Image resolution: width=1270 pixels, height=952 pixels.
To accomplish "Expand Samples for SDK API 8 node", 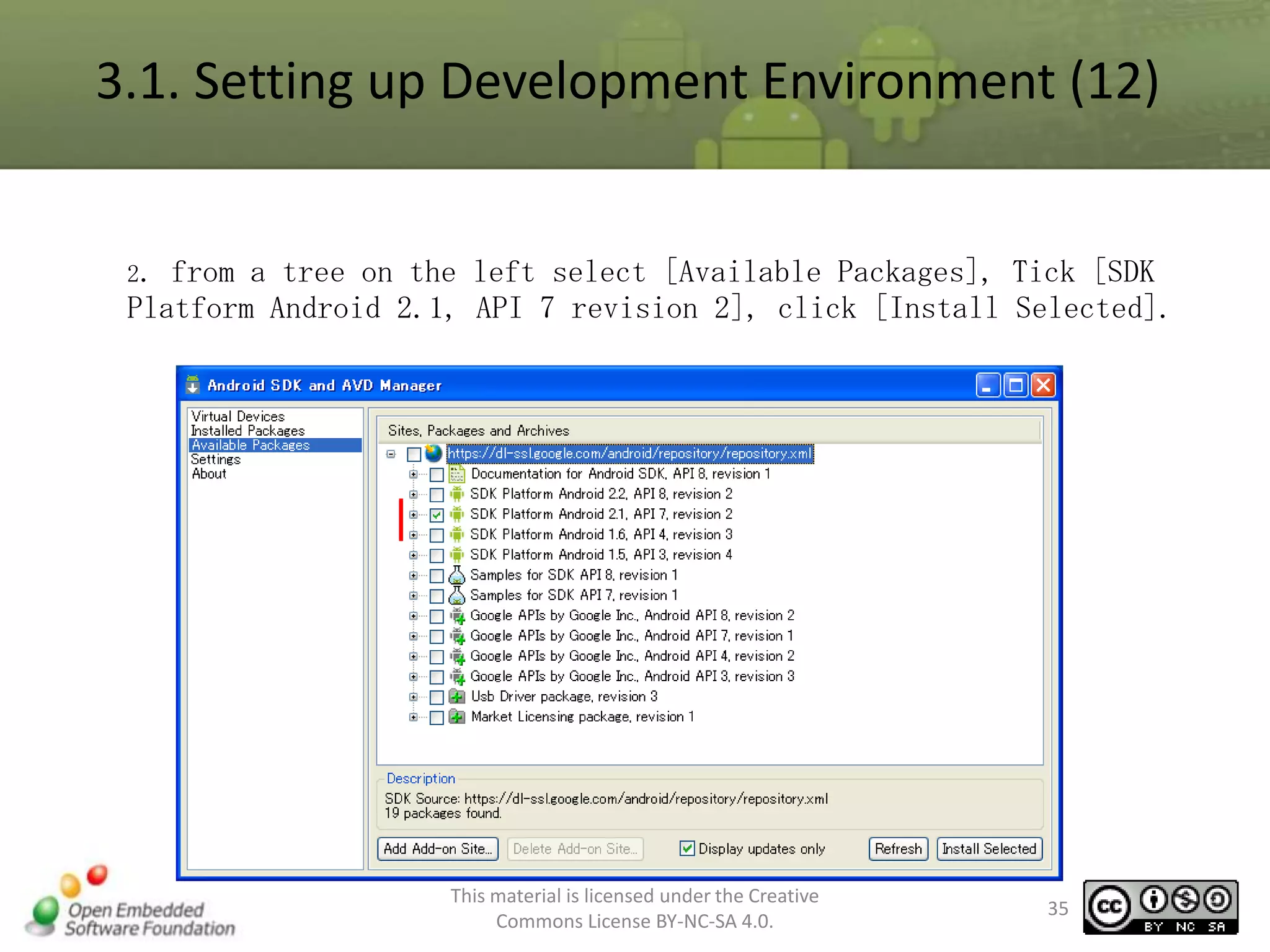I will coord(413,575).
